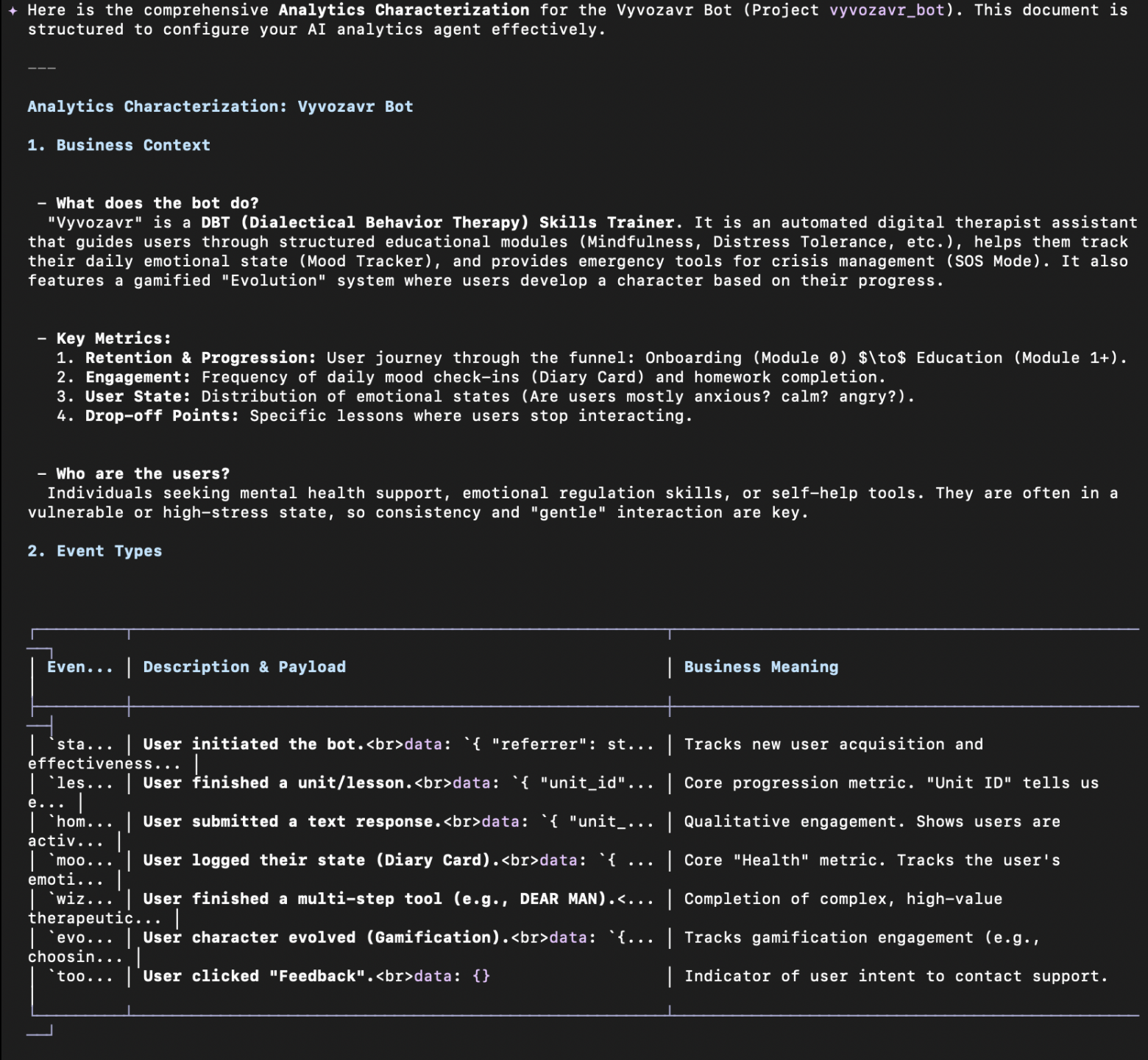This screenshot has height=1060, width=1148.
Task: Select the "2. Event Types" heading
Action: (x=94, y=551)
